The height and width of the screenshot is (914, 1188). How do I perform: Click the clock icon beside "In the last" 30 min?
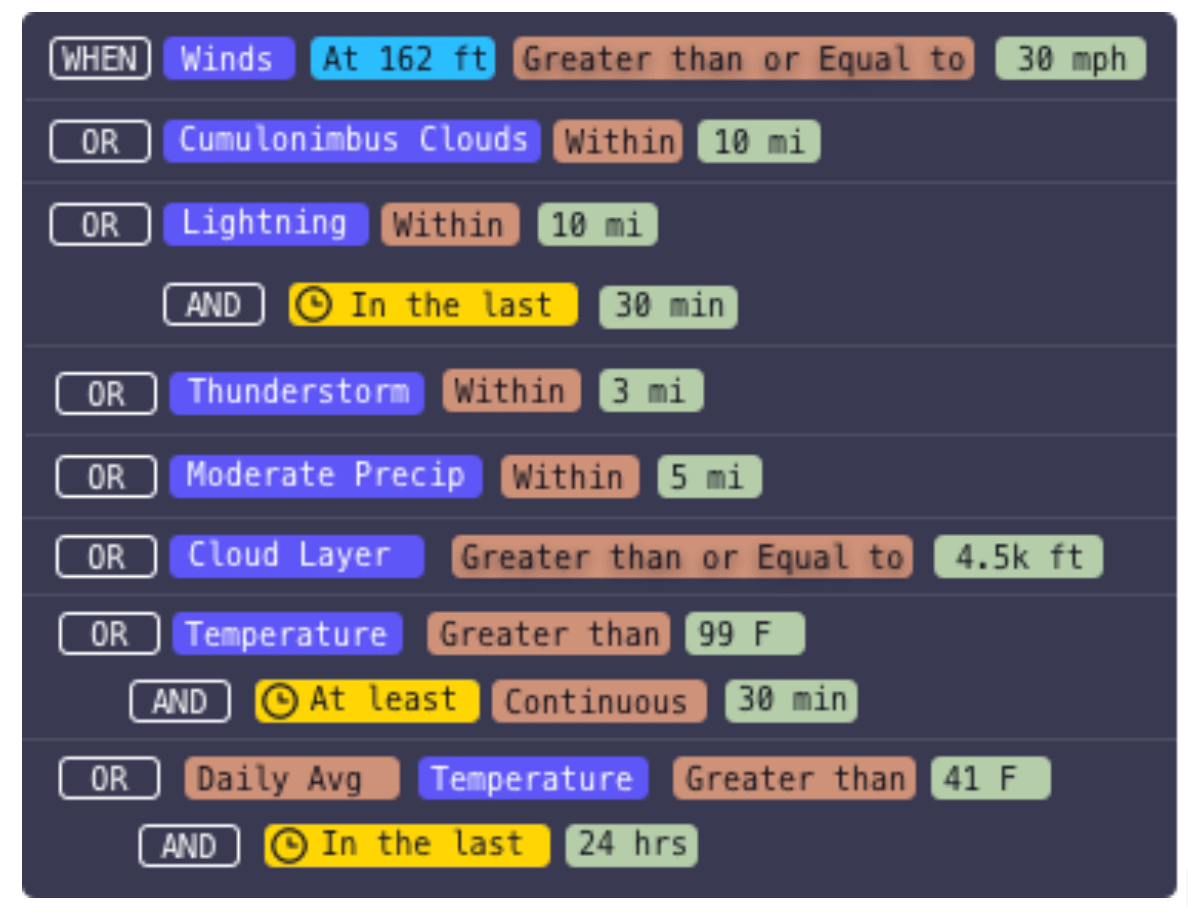(x=315, y=306)
